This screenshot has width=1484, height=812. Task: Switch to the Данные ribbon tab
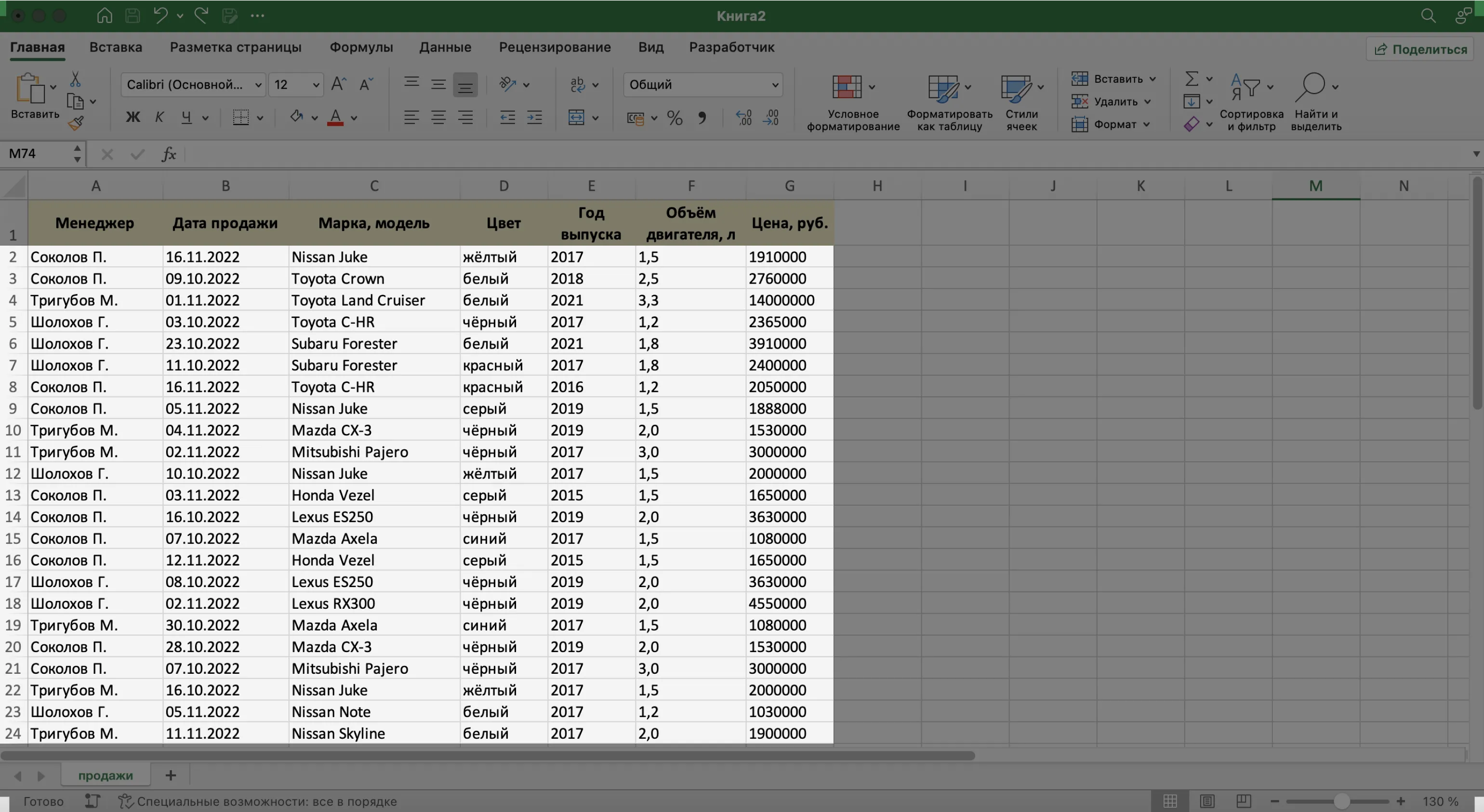point(445,47)
